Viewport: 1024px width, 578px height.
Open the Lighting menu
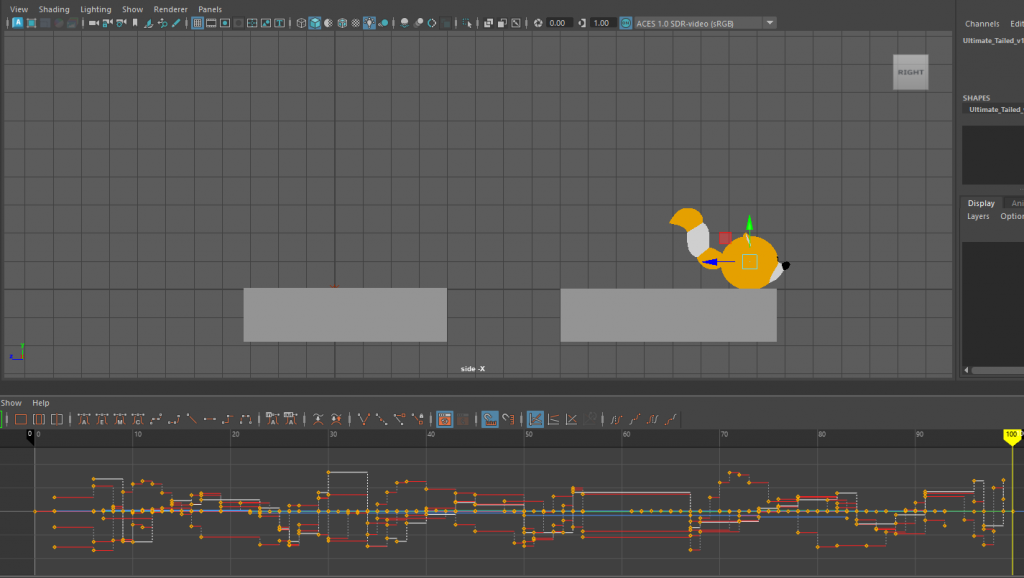coord(96,9)
